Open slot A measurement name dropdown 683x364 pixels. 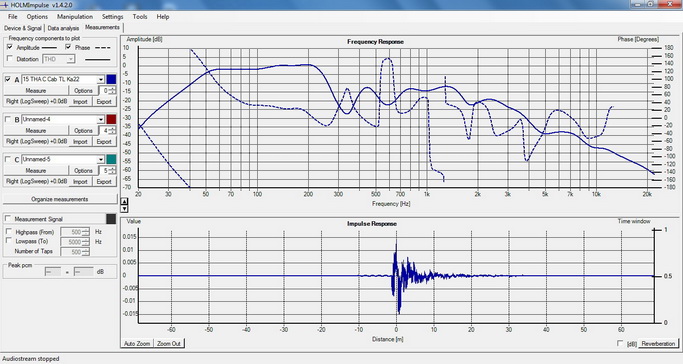101,79
